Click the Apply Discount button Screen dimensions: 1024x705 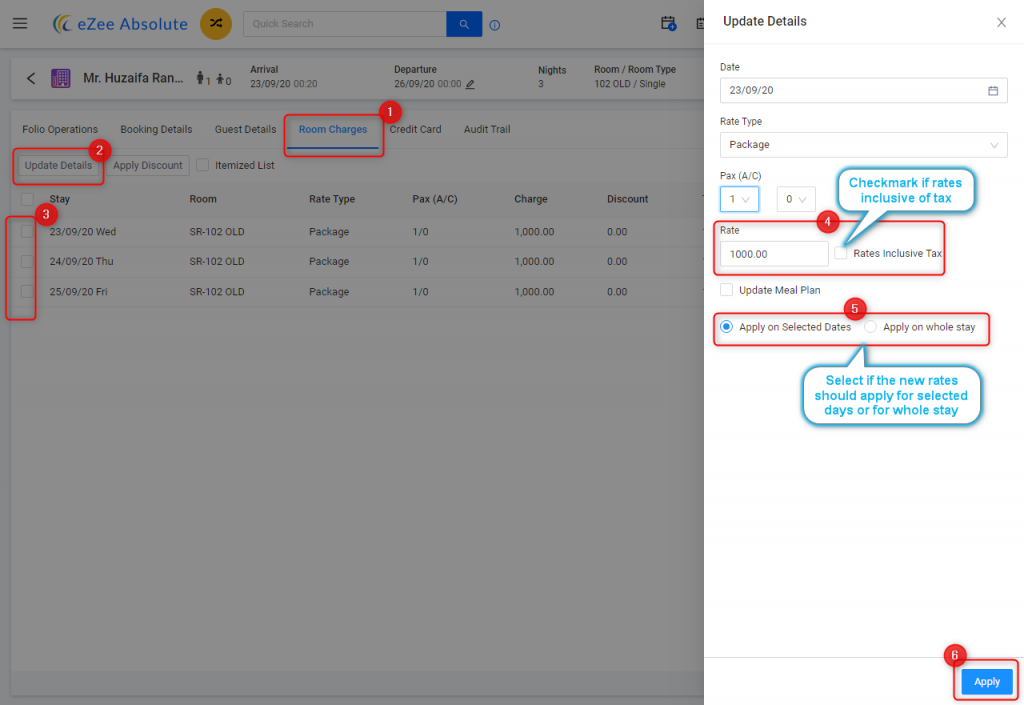click(x=148, y=166)
